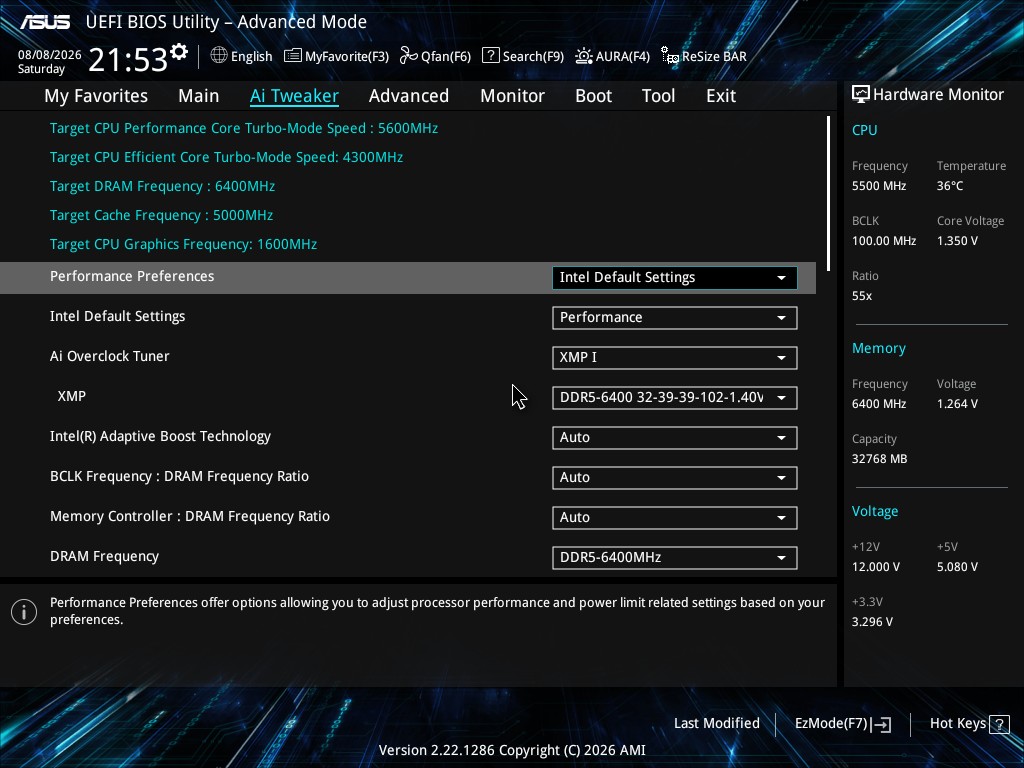Expand Intel Adaptive Boost Technology dropdown
This screenshot has width=1024, height=768.
[675, 438]
